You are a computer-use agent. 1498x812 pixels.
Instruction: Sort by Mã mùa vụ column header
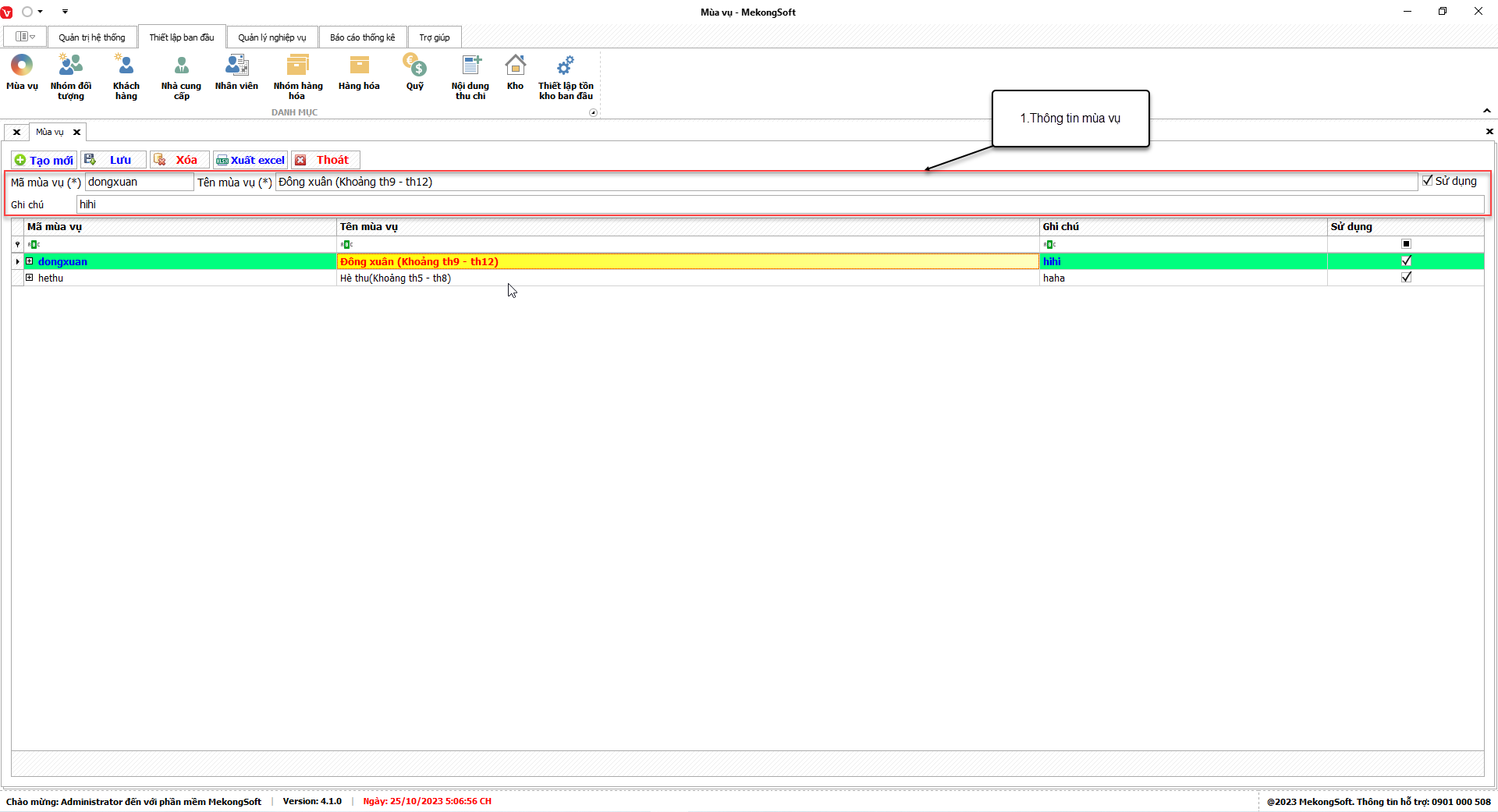click(181, 227)
